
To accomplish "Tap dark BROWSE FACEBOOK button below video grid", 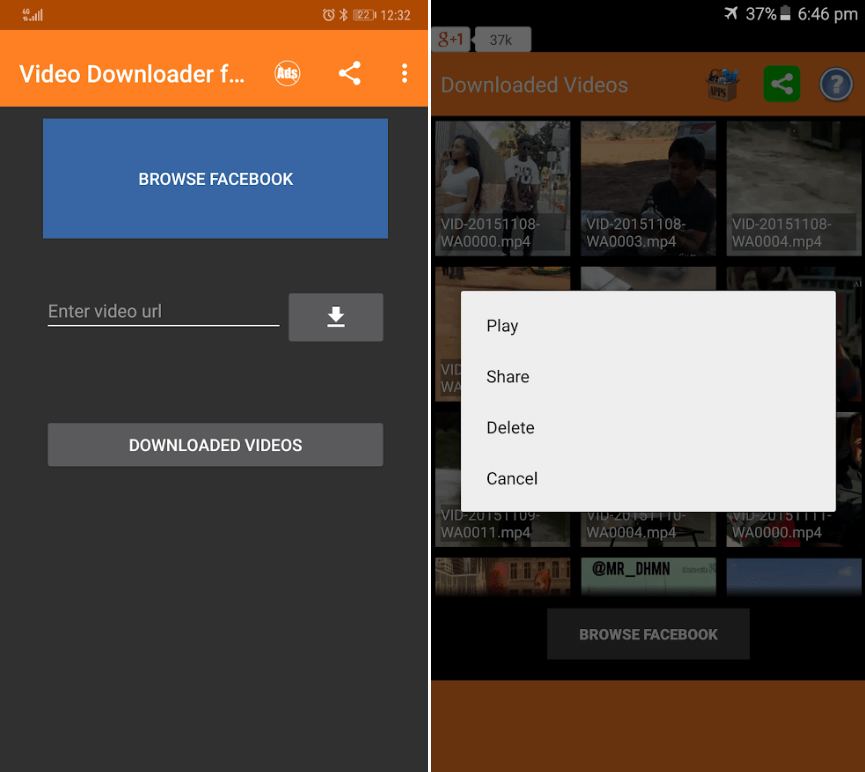I will click(648, 634).
